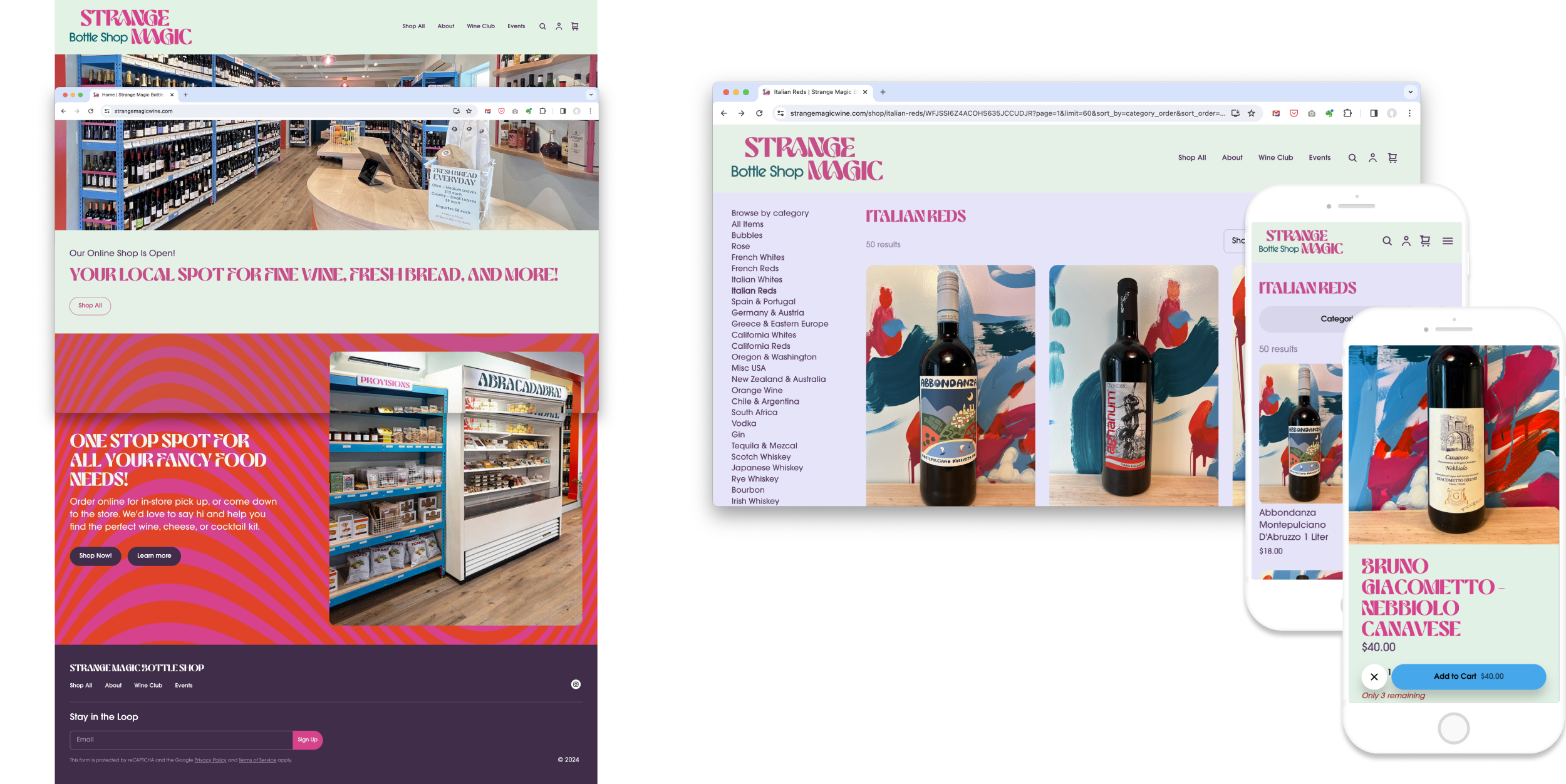Open the Chrome three-dot options menu
Image resolution: width=1566 pixels, height=784 pixels.
pyautogui.click(x=1410, y=113)
